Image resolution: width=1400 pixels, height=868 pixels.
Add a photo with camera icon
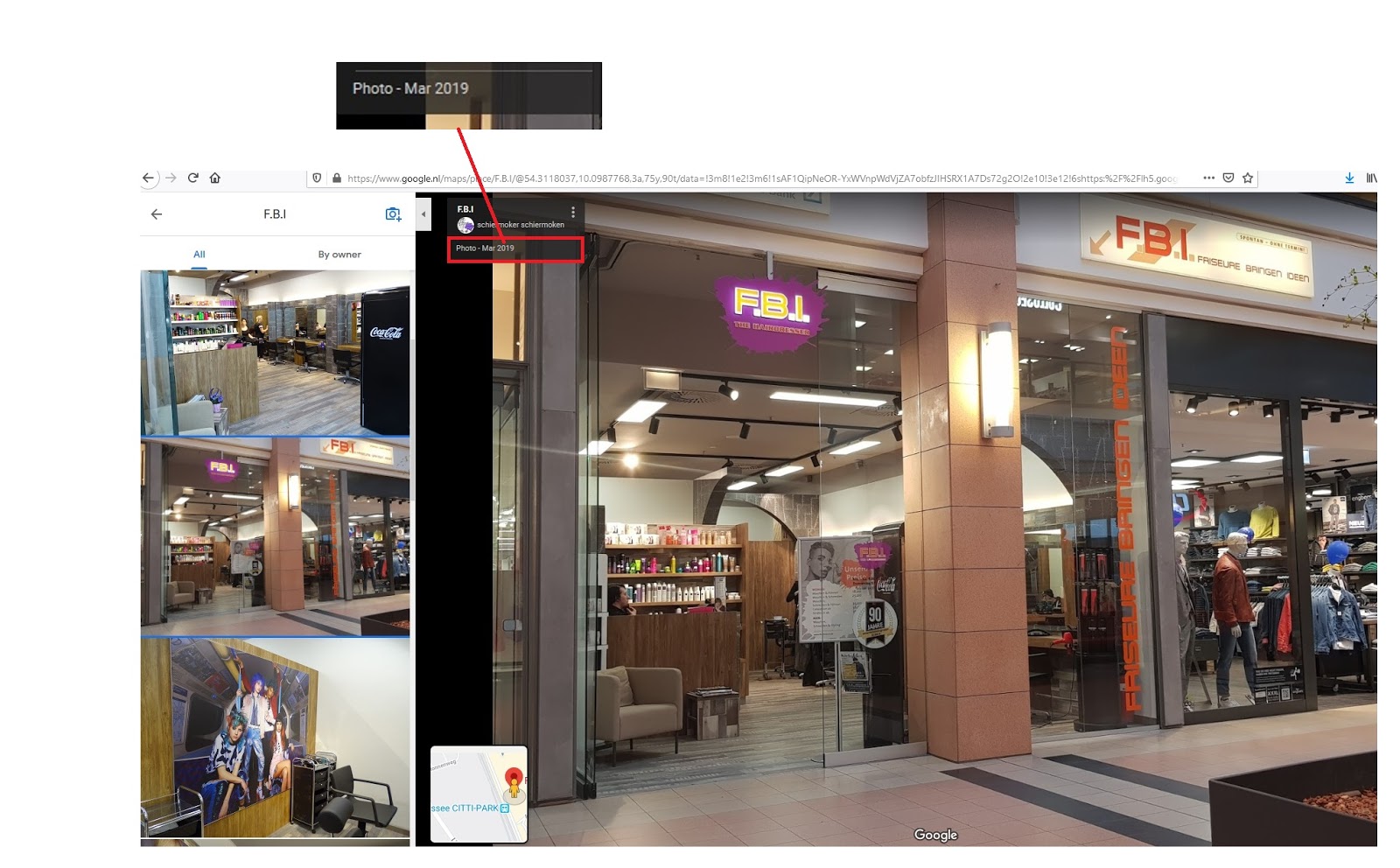coord(393,214)
